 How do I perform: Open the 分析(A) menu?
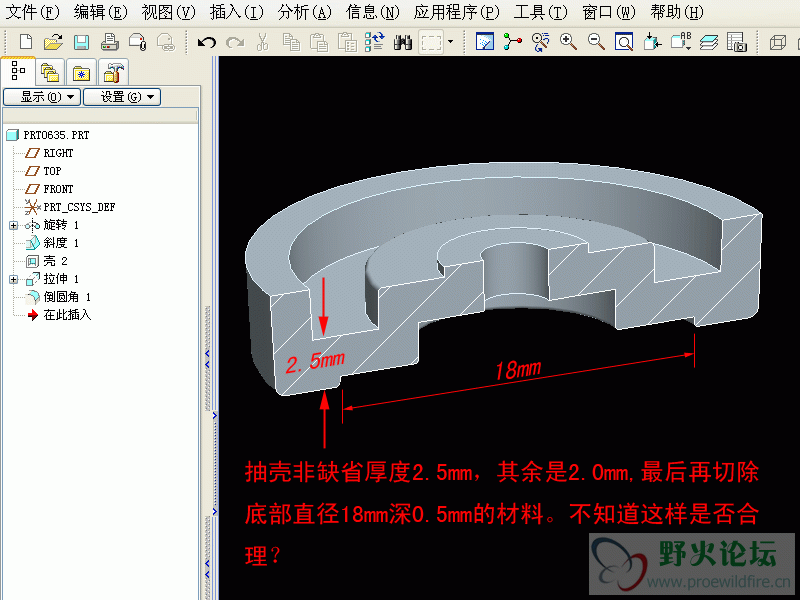(x=305, y=12)
